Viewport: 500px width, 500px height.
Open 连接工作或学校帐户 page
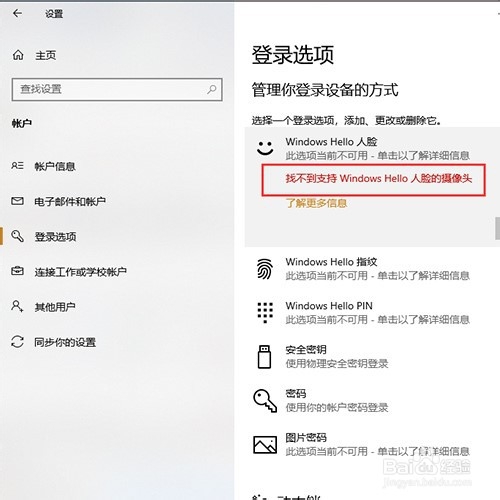(x=81, y=272)
